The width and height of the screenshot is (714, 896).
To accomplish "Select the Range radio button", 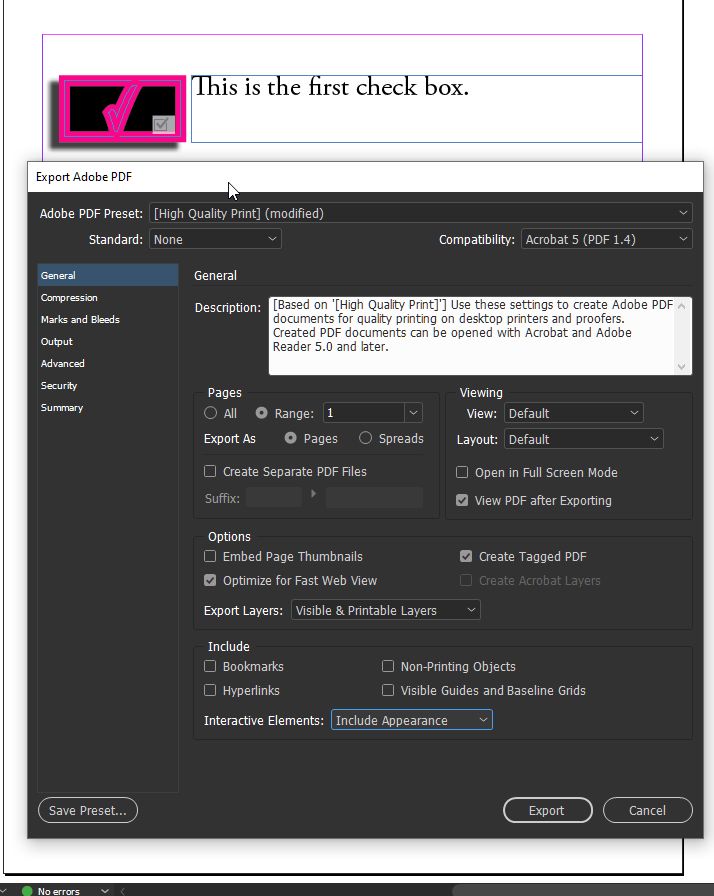I will [x=261, y=413].
